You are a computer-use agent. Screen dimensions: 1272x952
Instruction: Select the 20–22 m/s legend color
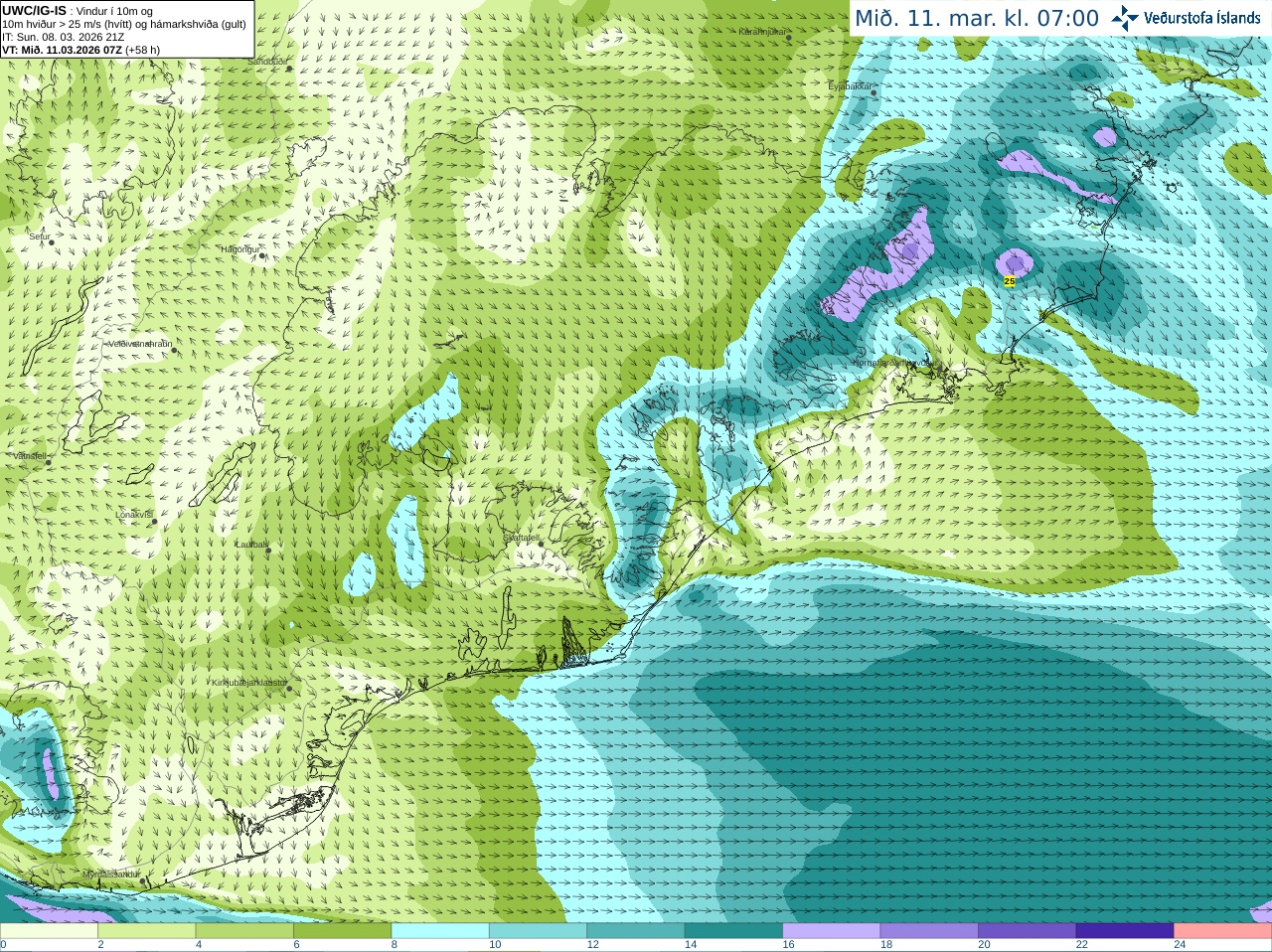pos(1028,931)
